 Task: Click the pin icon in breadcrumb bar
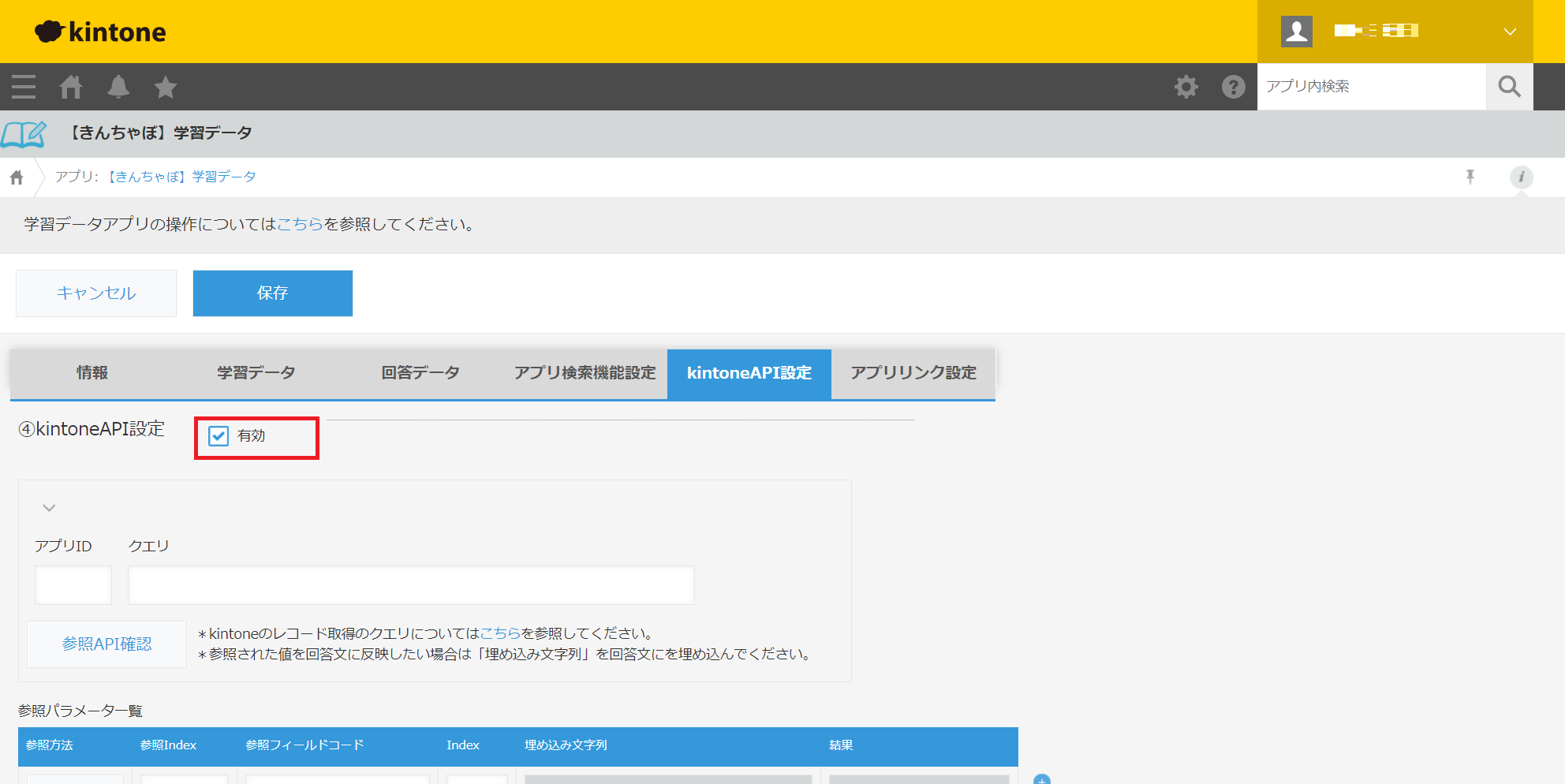[1470, 177]
